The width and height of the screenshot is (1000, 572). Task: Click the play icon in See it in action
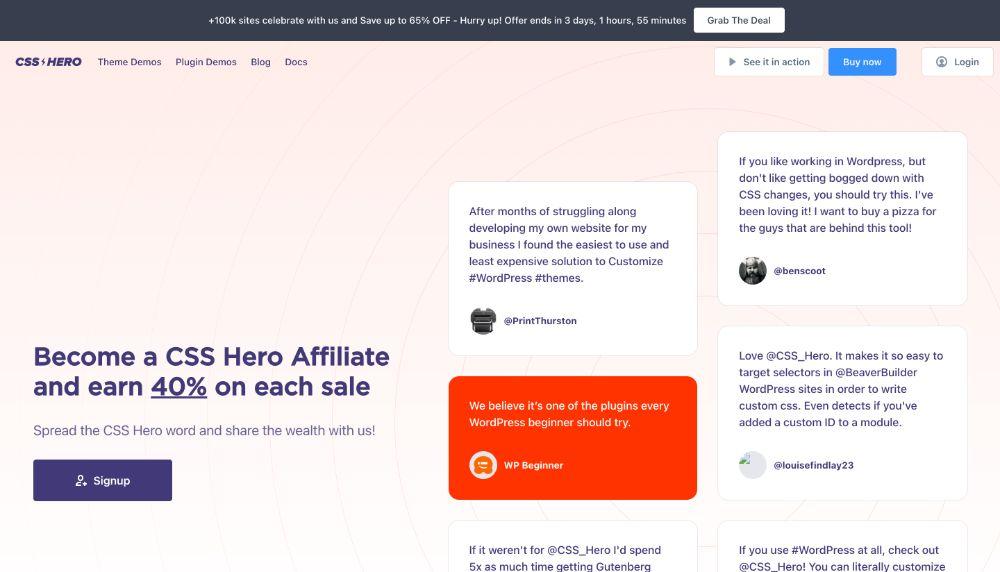point(732,62)
